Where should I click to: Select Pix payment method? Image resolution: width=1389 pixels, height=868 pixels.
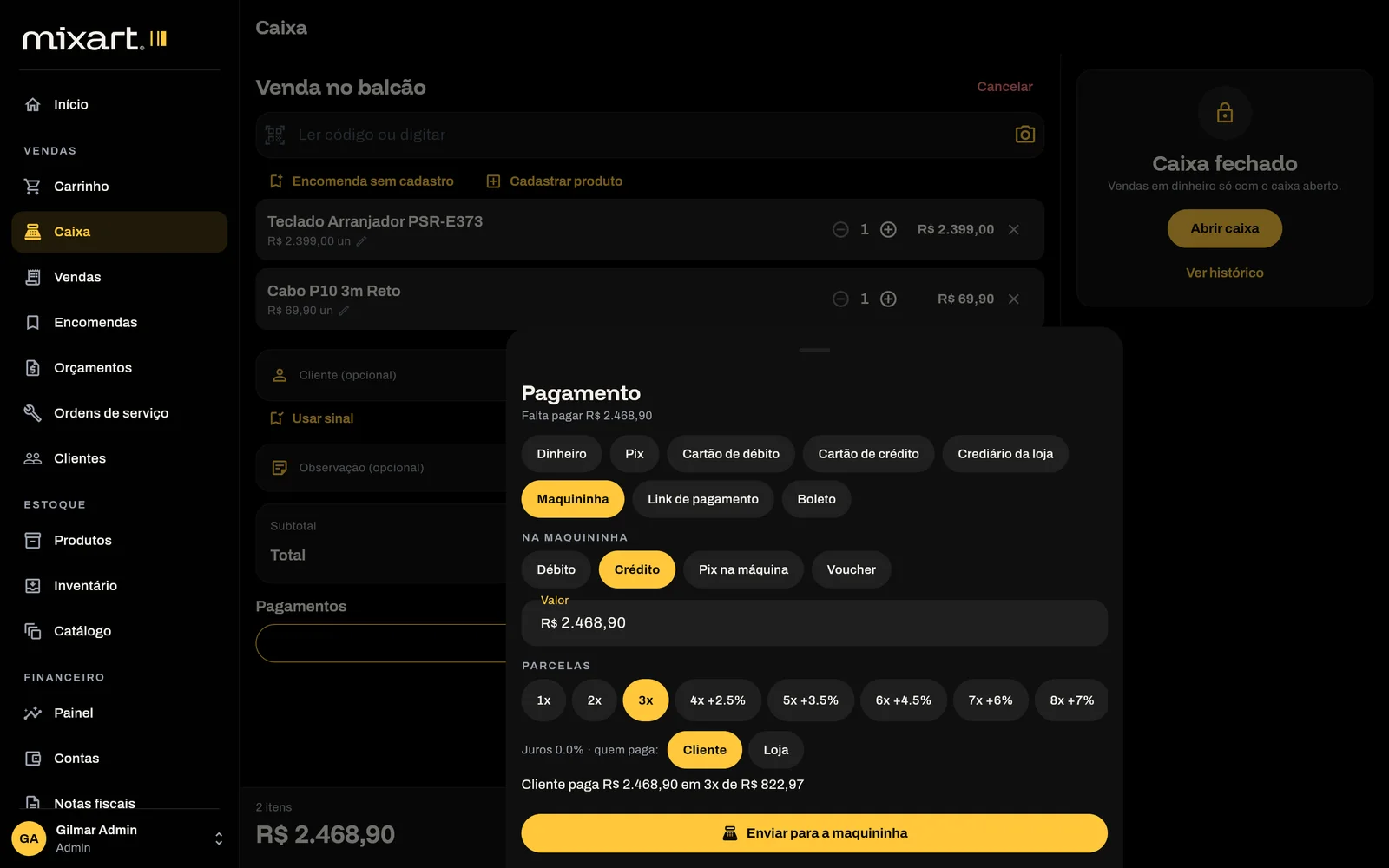click(635, 454)
